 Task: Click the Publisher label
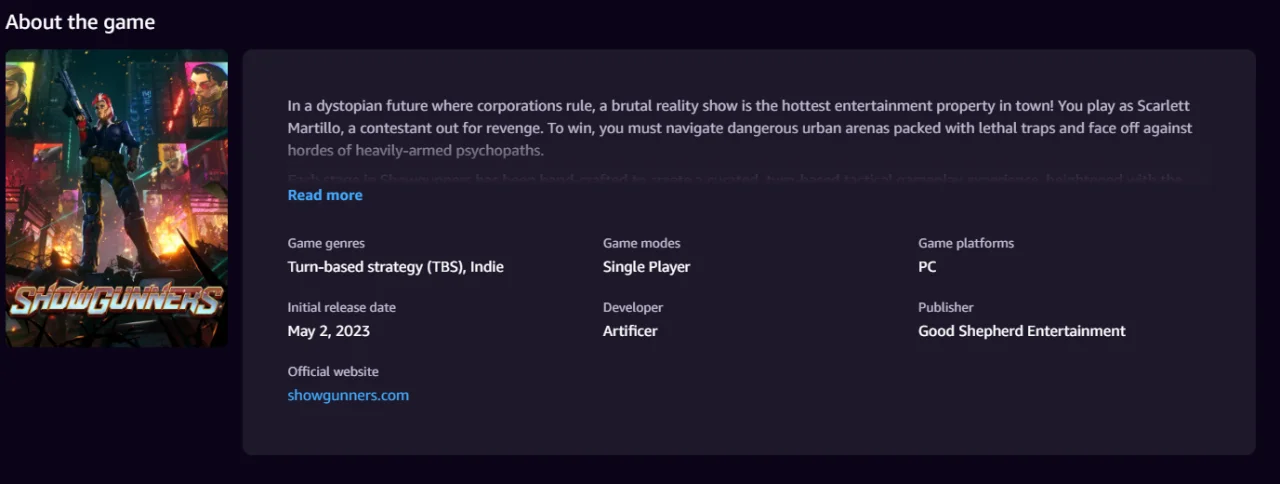click(x=946, y=307)
